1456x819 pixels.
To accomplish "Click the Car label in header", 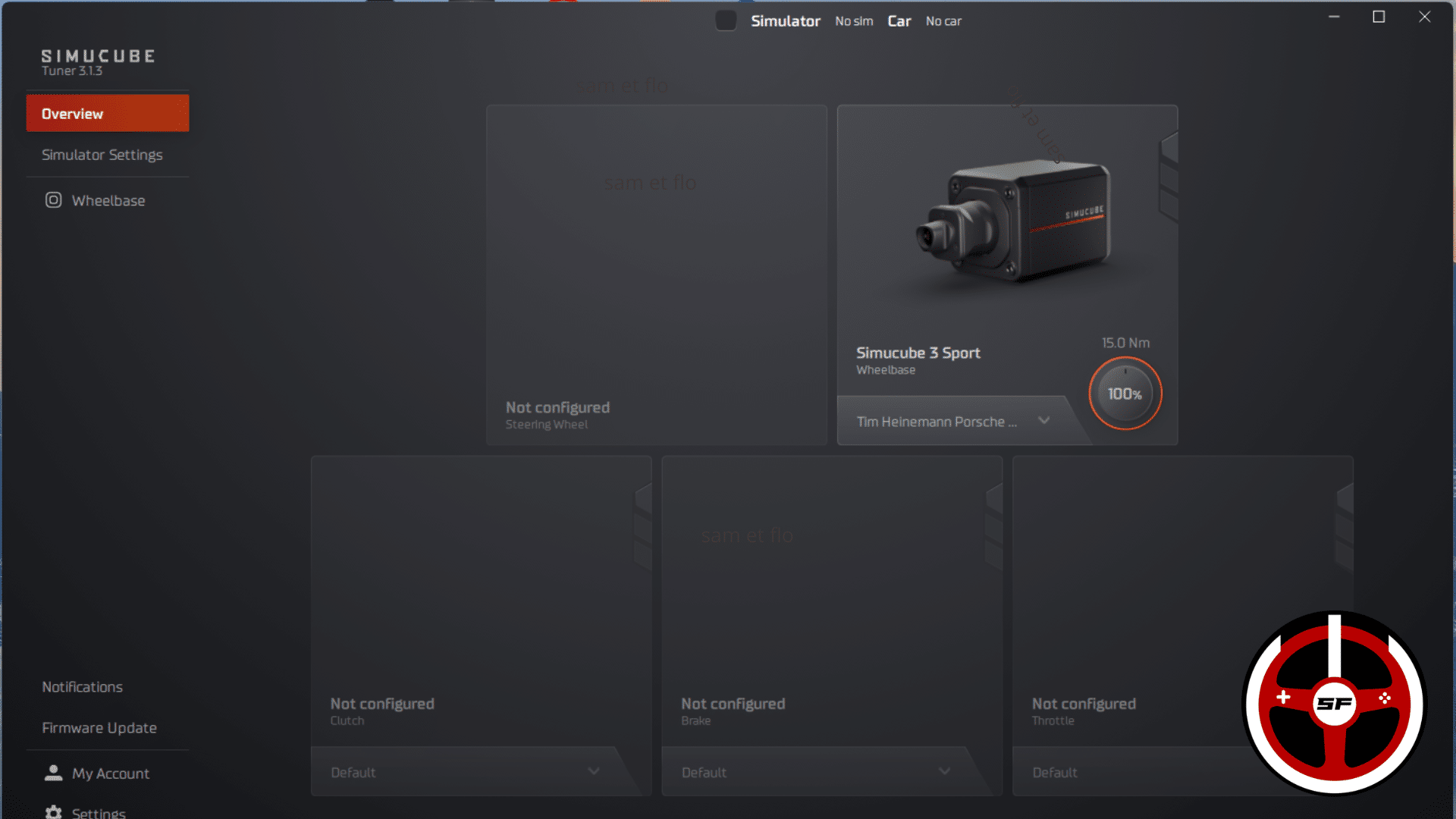I will point(899,21).
